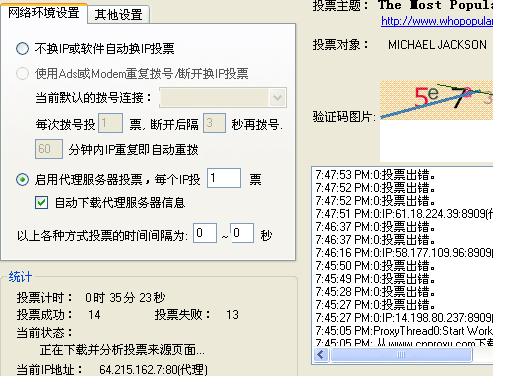Click the 投票成功 count 14
512x384 pixels.
point(94,315)
